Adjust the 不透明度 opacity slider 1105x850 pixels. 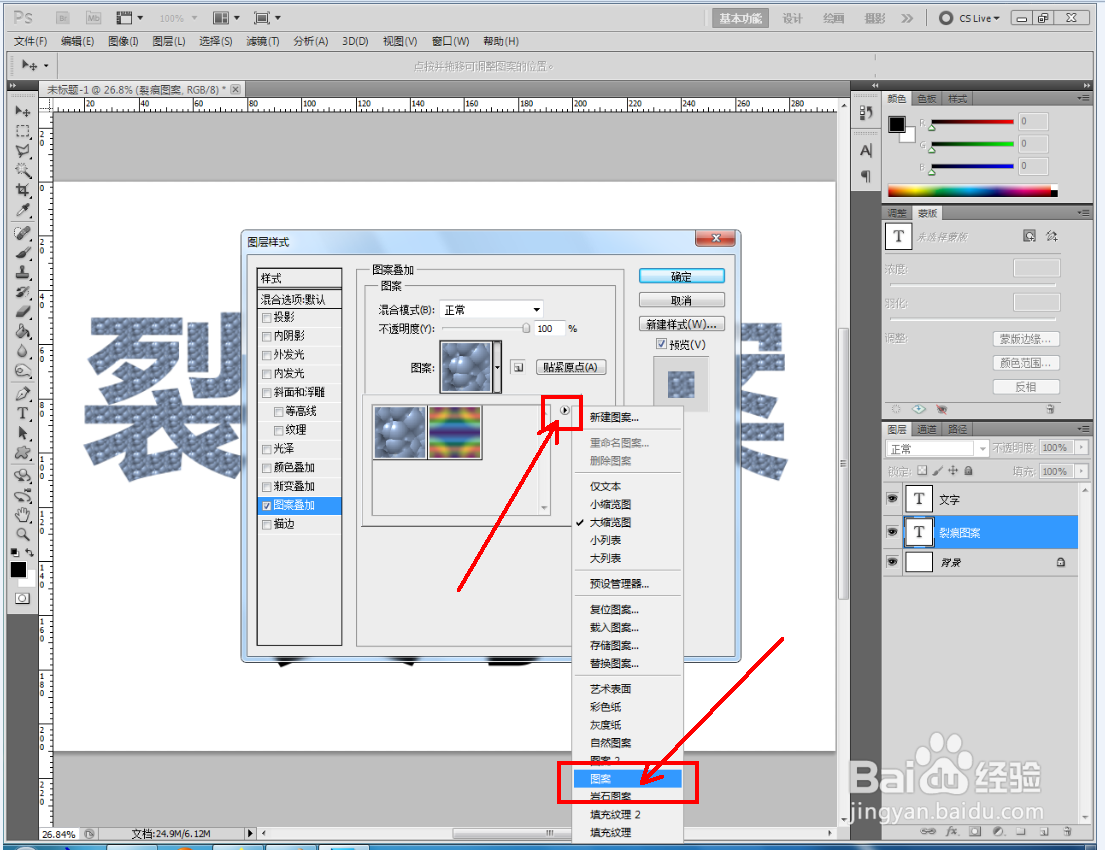point(527,328)
